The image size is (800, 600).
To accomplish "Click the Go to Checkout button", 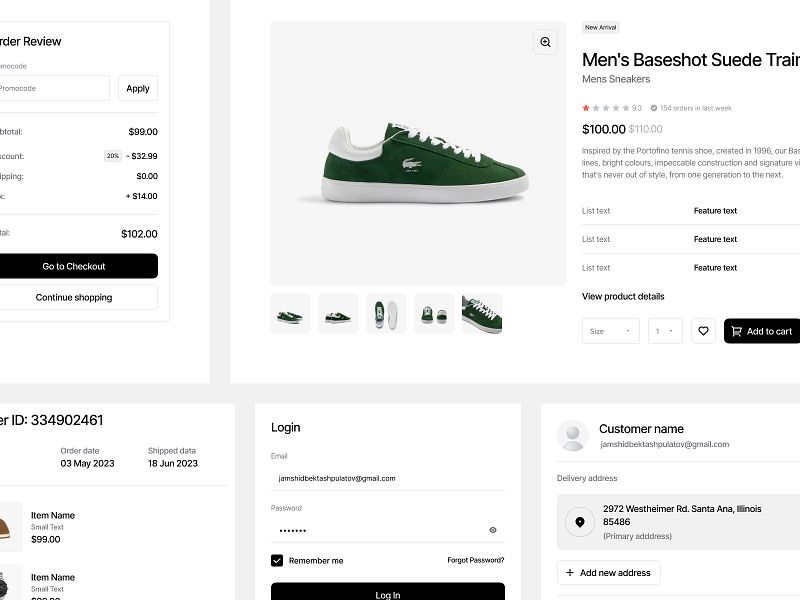I will (x=73, y=266).
